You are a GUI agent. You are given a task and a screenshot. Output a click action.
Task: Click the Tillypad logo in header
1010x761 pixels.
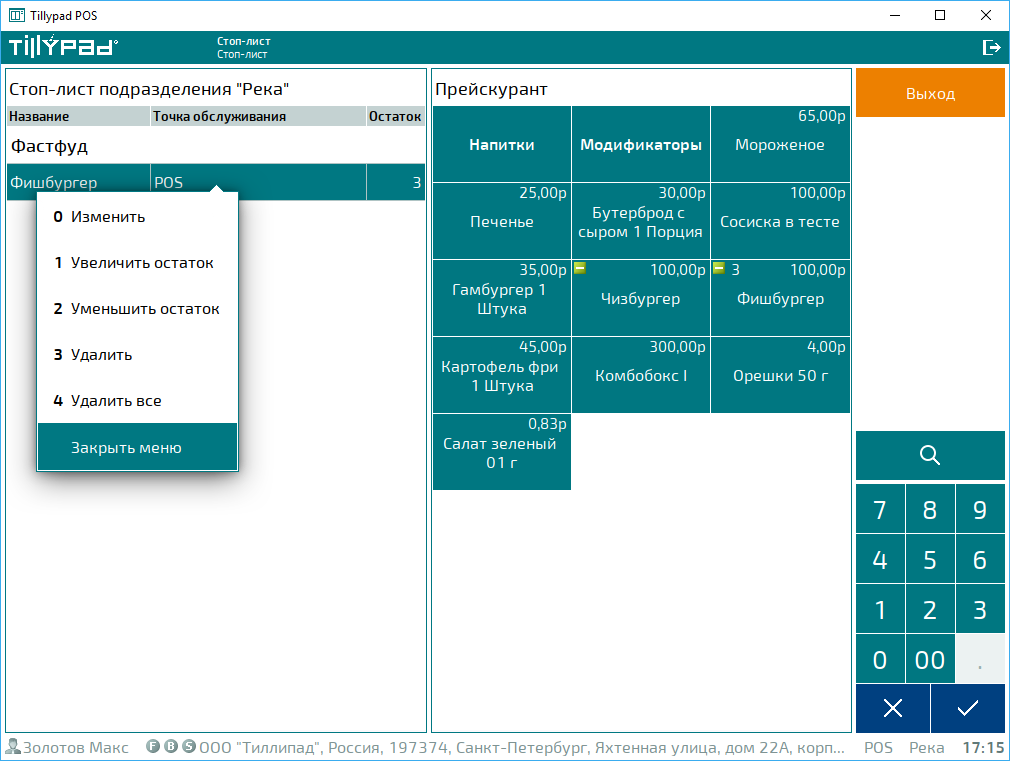coord(63,47)
